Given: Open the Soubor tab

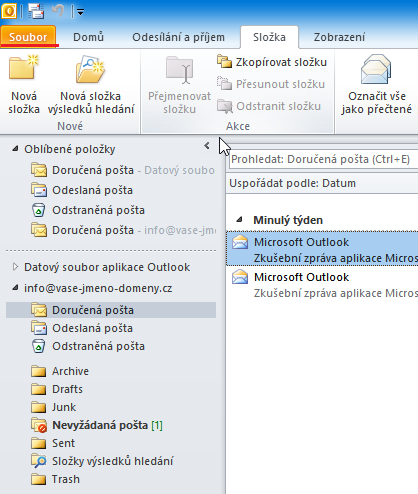Looking at the screenshot, I should point(28,37).
